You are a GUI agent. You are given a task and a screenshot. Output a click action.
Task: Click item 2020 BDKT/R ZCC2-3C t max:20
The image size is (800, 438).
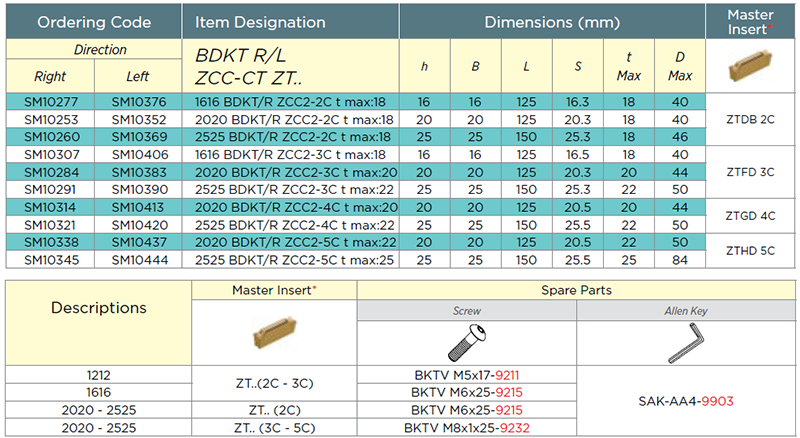click(296, 173)
